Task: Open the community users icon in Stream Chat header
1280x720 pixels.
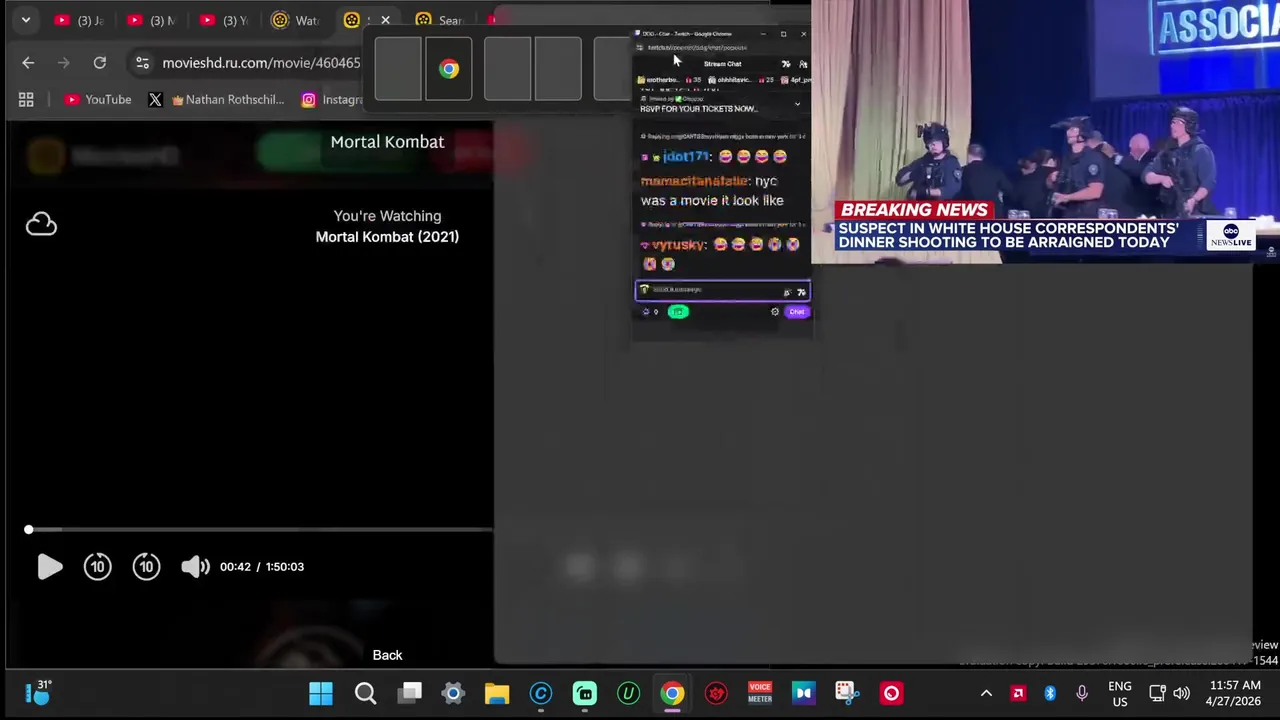Action: [x=803, y=64]
